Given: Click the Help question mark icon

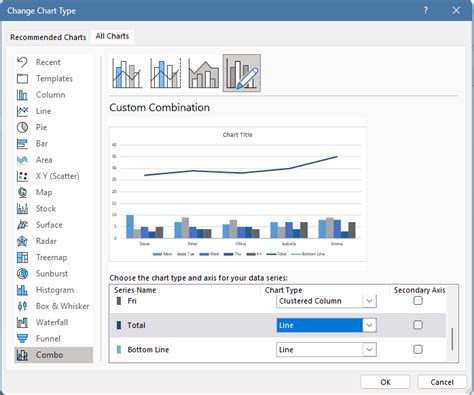Looking at the screenshot, I should pos(426,11).
